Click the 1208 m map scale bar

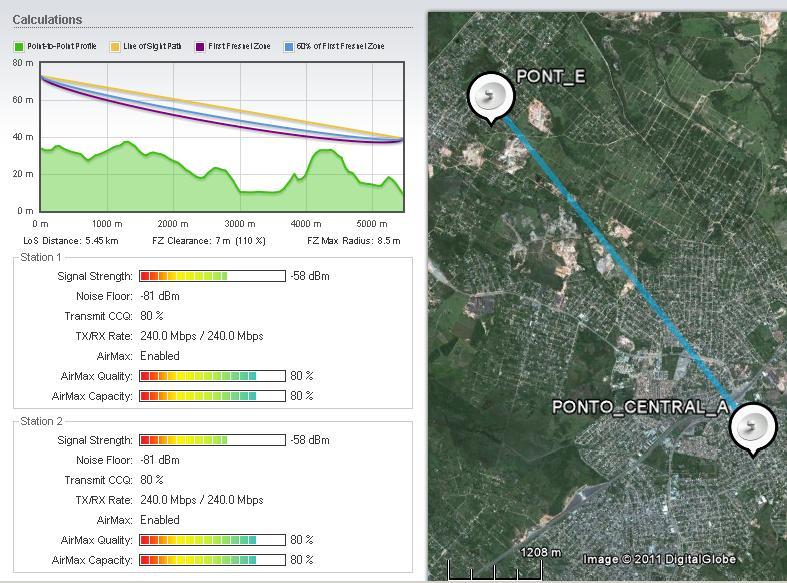coord(495,571)
